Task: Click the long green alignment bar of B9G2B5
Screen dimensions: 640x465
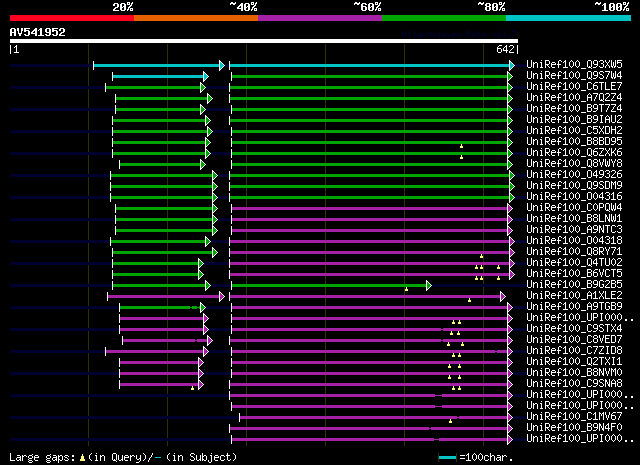Action: click(x=331, y=285)
